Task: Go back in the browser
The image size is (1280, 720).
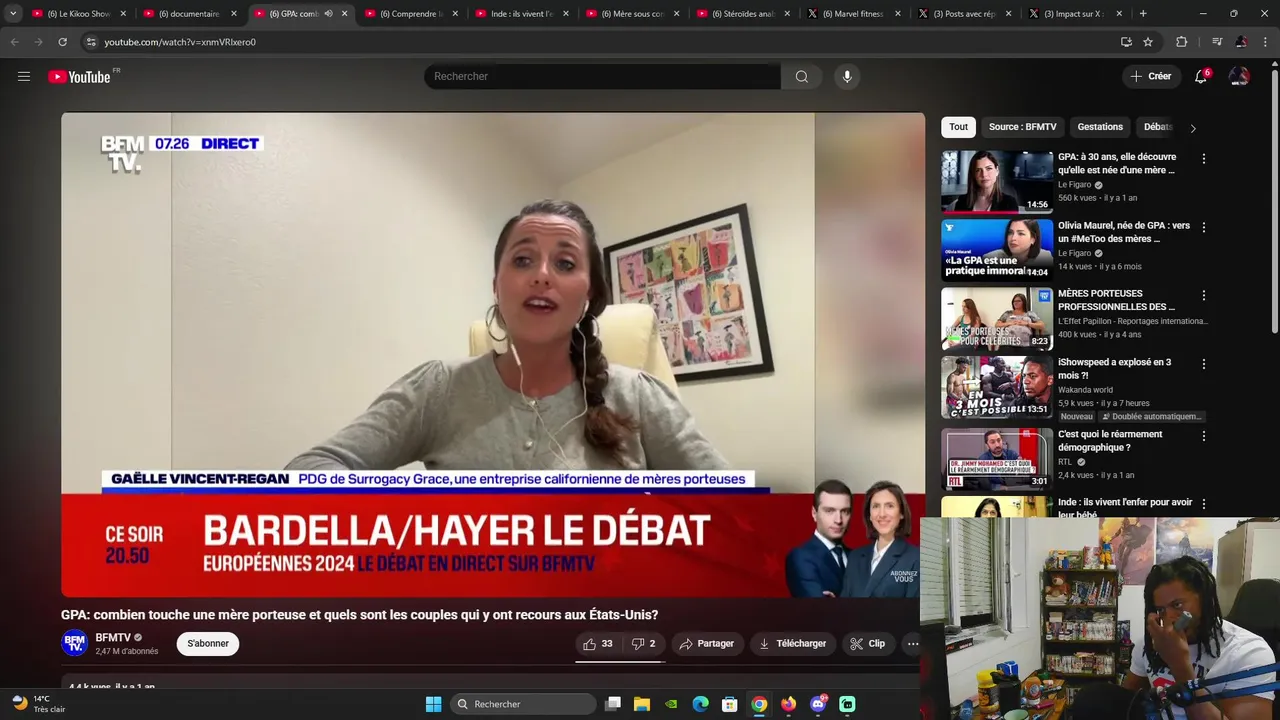Action: tap(14, 42)
